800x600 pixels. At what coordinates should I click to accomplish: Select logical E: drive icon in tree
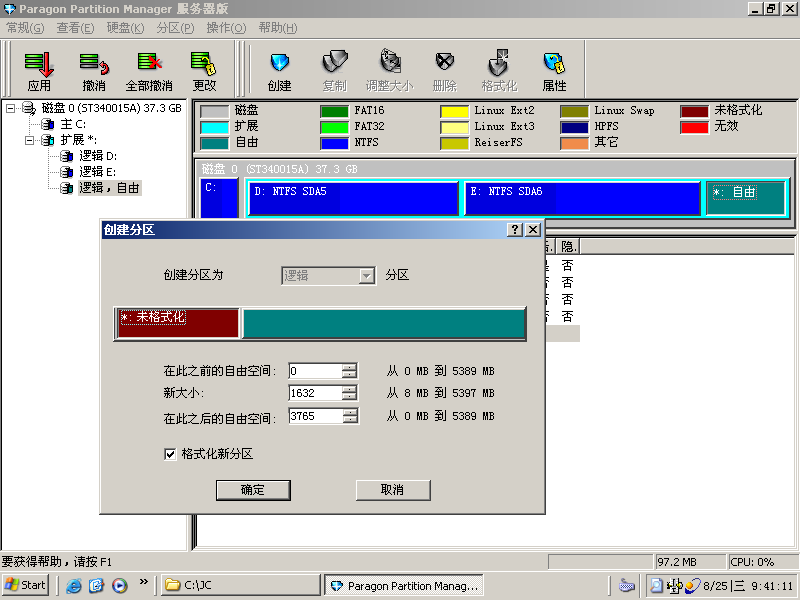click(x=66, y=172)
